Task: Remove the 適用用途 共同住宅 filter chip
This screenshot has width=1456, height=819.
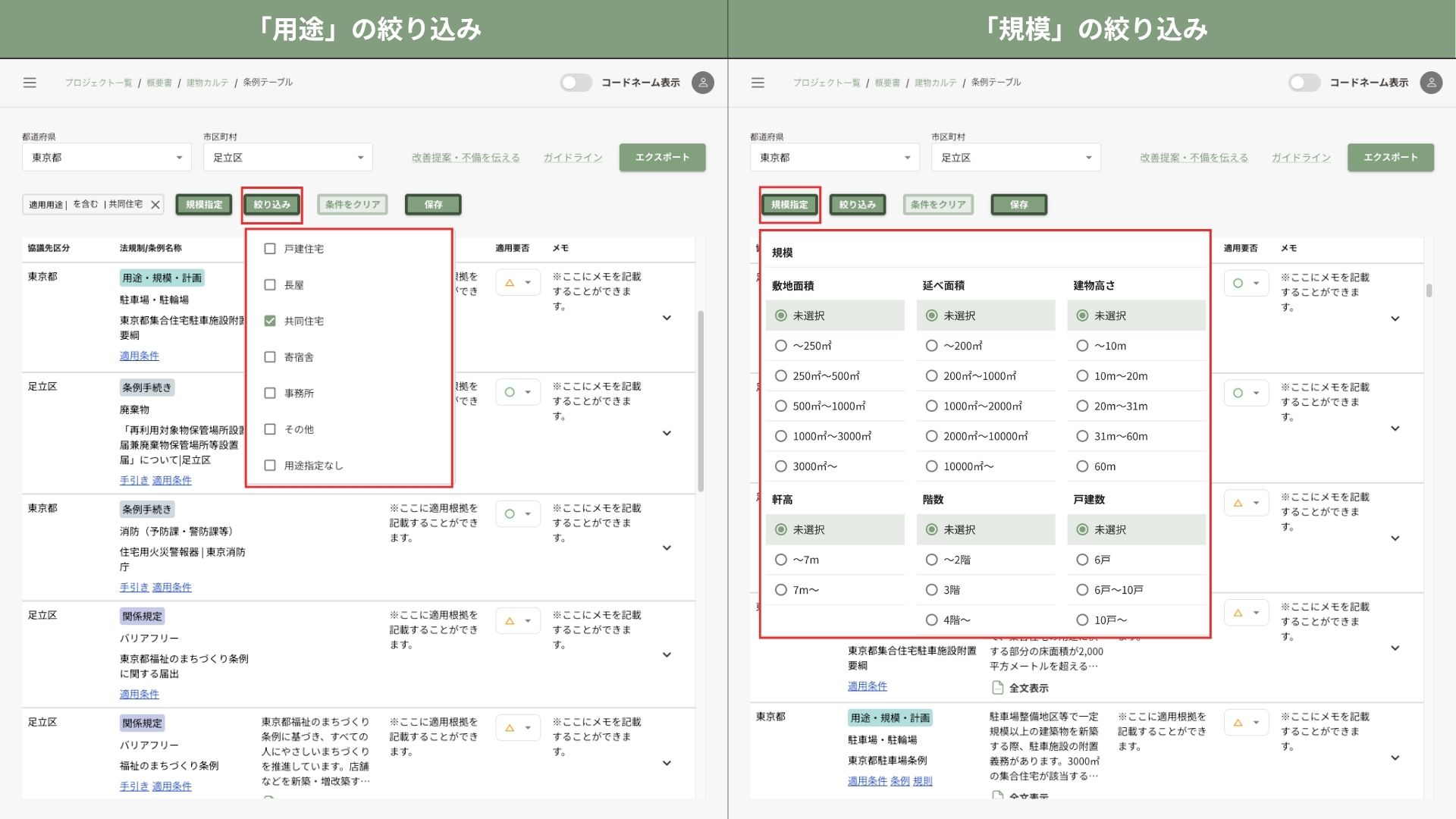Action: (x=155, y=205)
